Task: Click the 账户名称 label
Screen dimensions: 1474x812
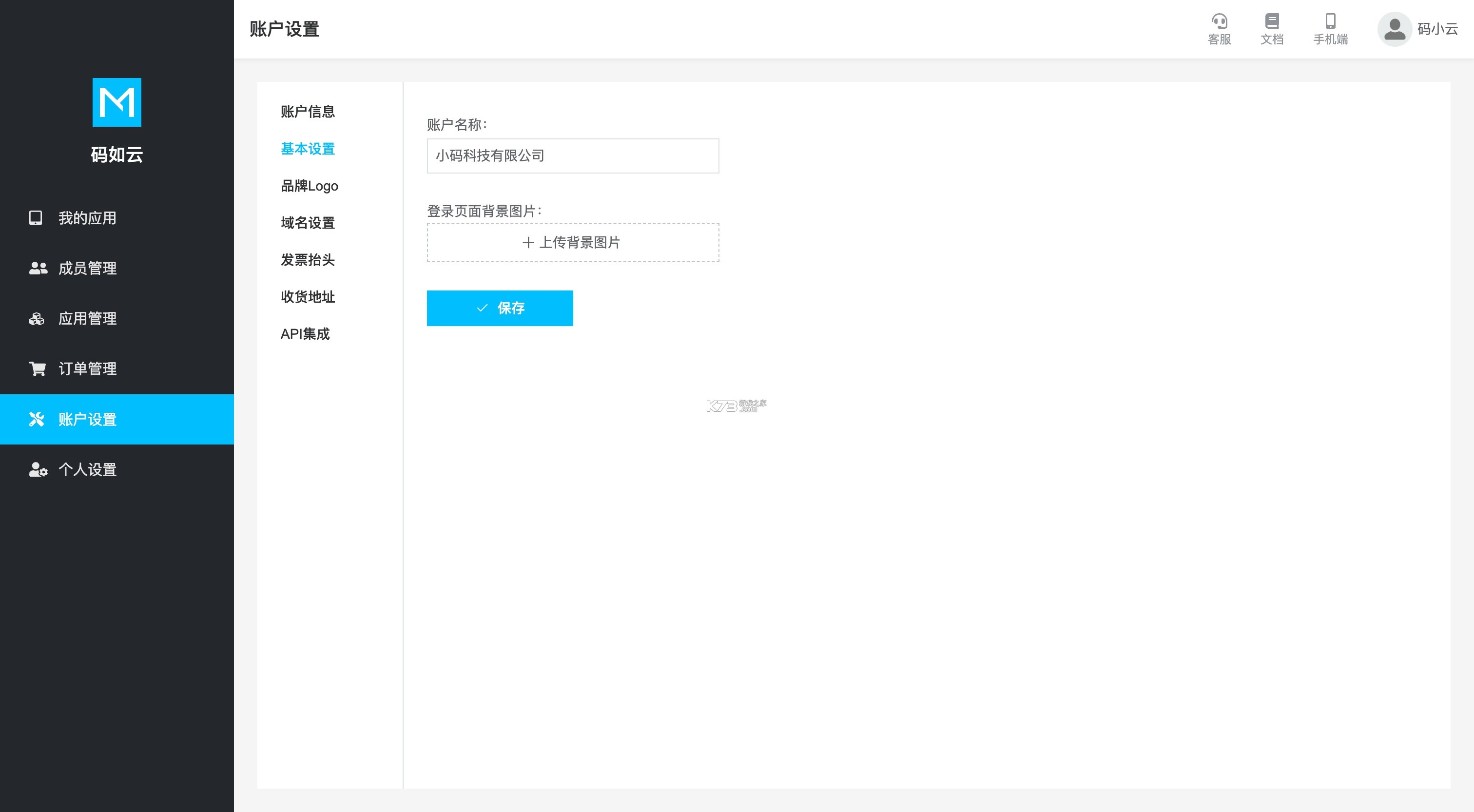Action: click(457, 125)
